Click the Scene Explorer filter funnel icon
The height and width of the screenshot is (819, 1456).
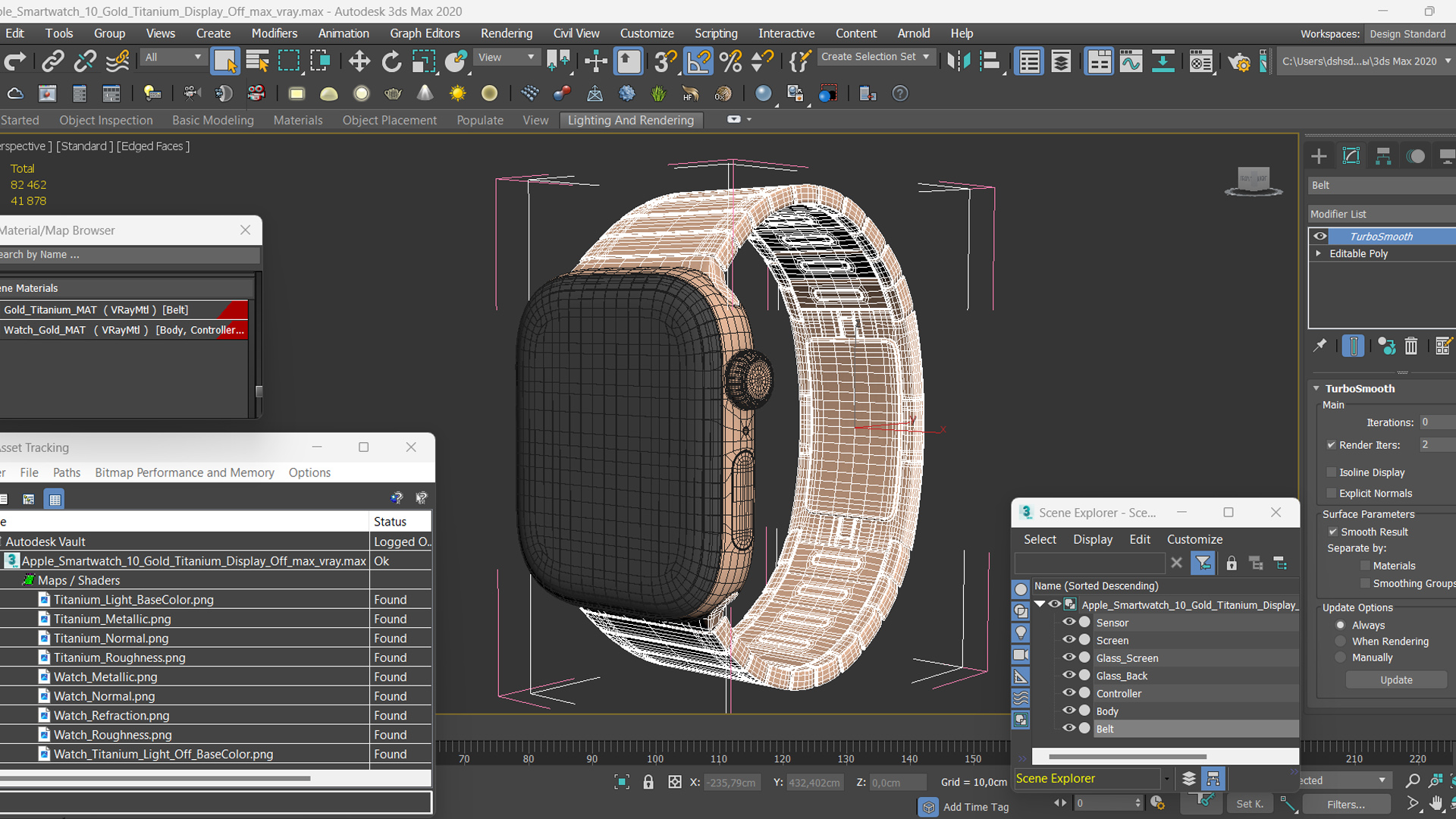(1203, 563)
